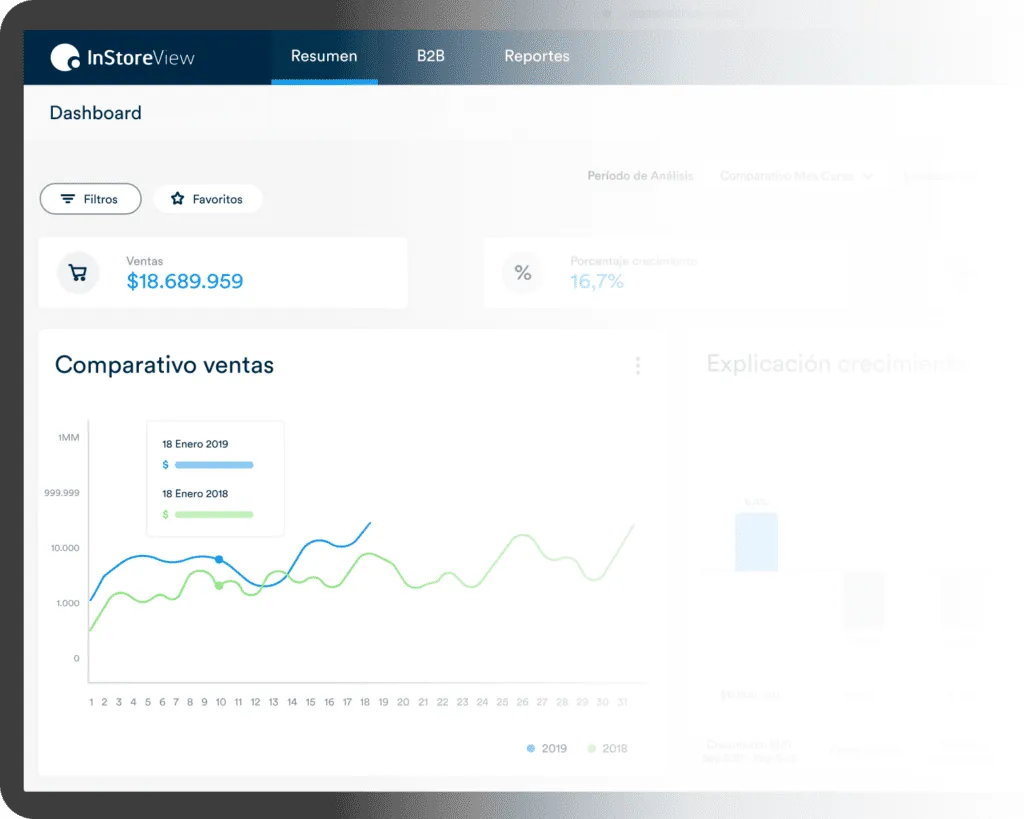Click '18 Enero 2018' tooltip label
Screen dimensions: 1024x819
click(195, 494)
